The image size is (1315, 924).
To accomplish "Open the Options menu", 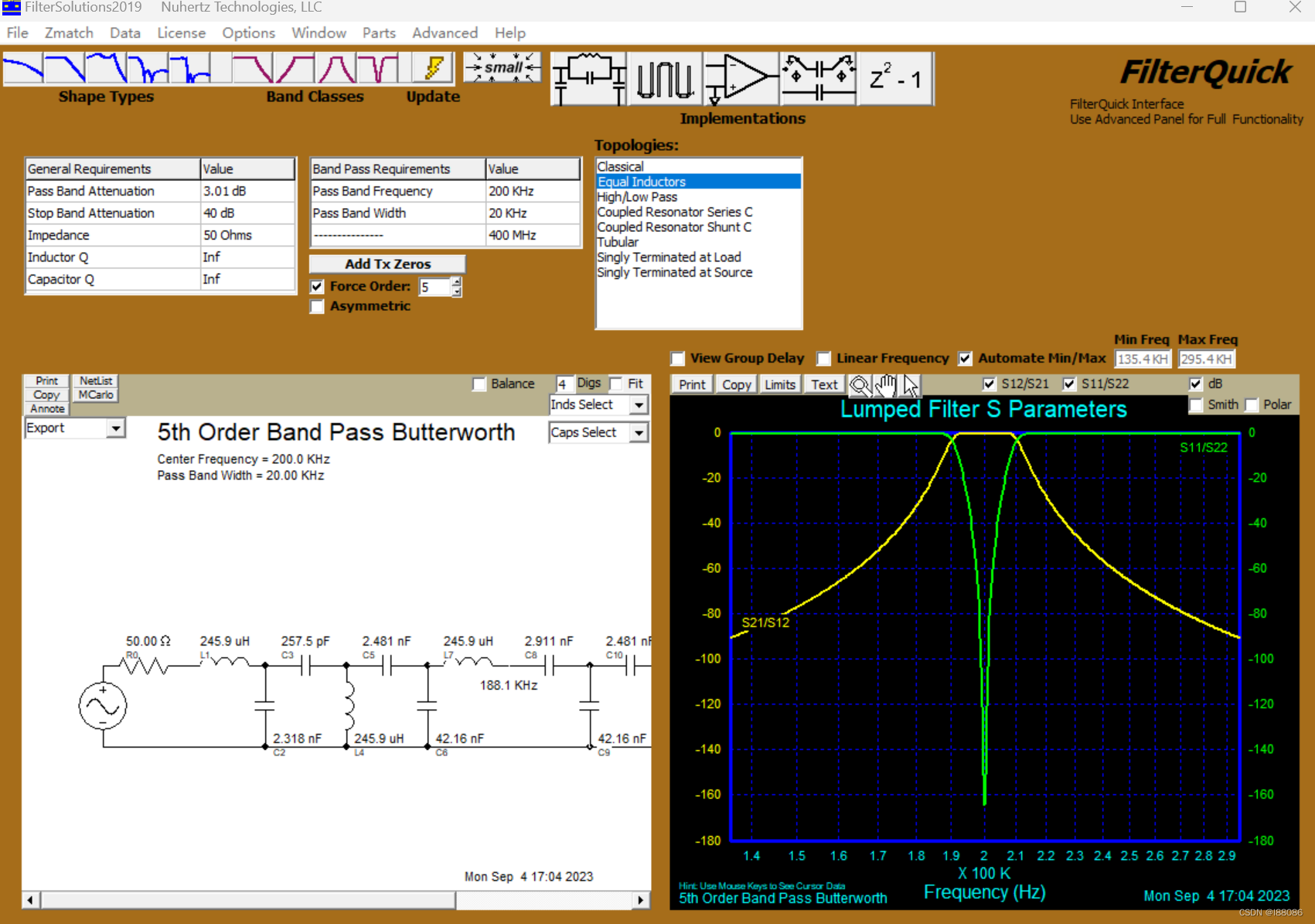I will coord(249,33).
